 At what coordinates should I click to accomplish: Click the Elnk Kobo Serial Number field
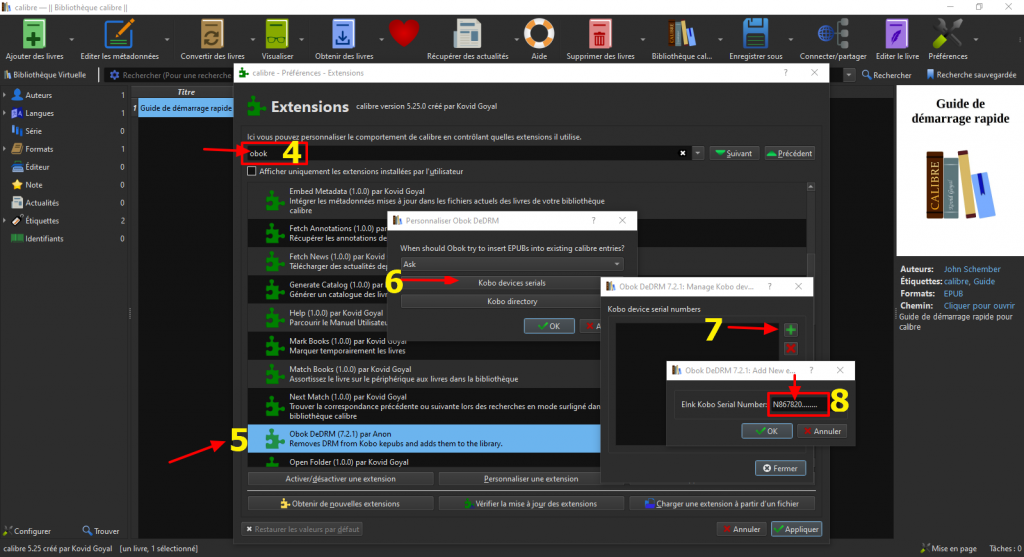click(798, 404)
